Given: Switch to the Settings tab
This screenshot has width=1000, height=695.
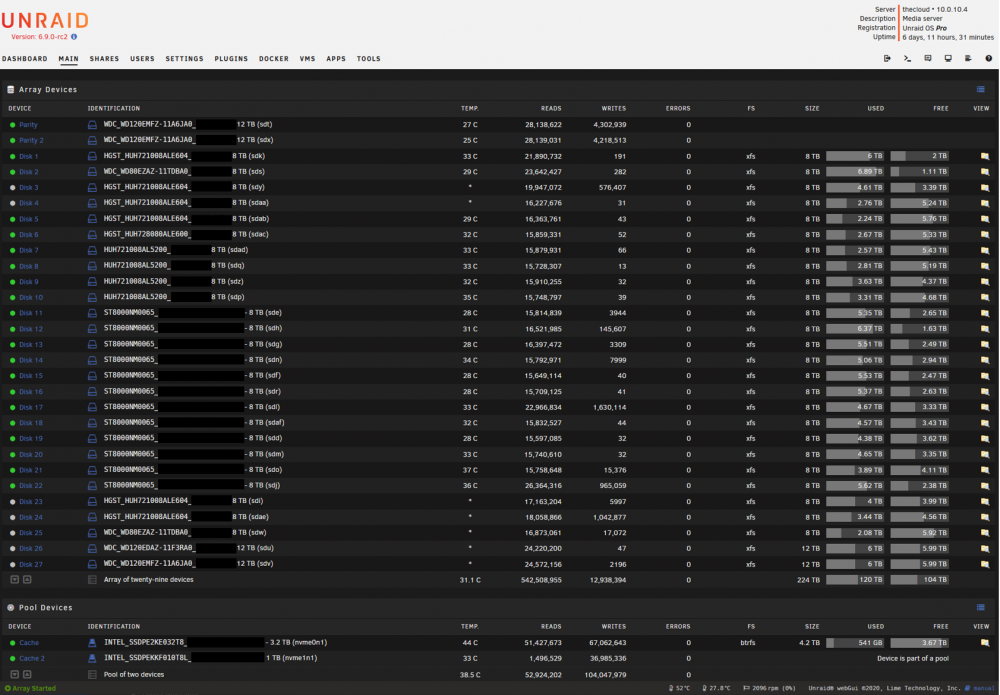Looking at the screenshot, I should coord(184,59).
